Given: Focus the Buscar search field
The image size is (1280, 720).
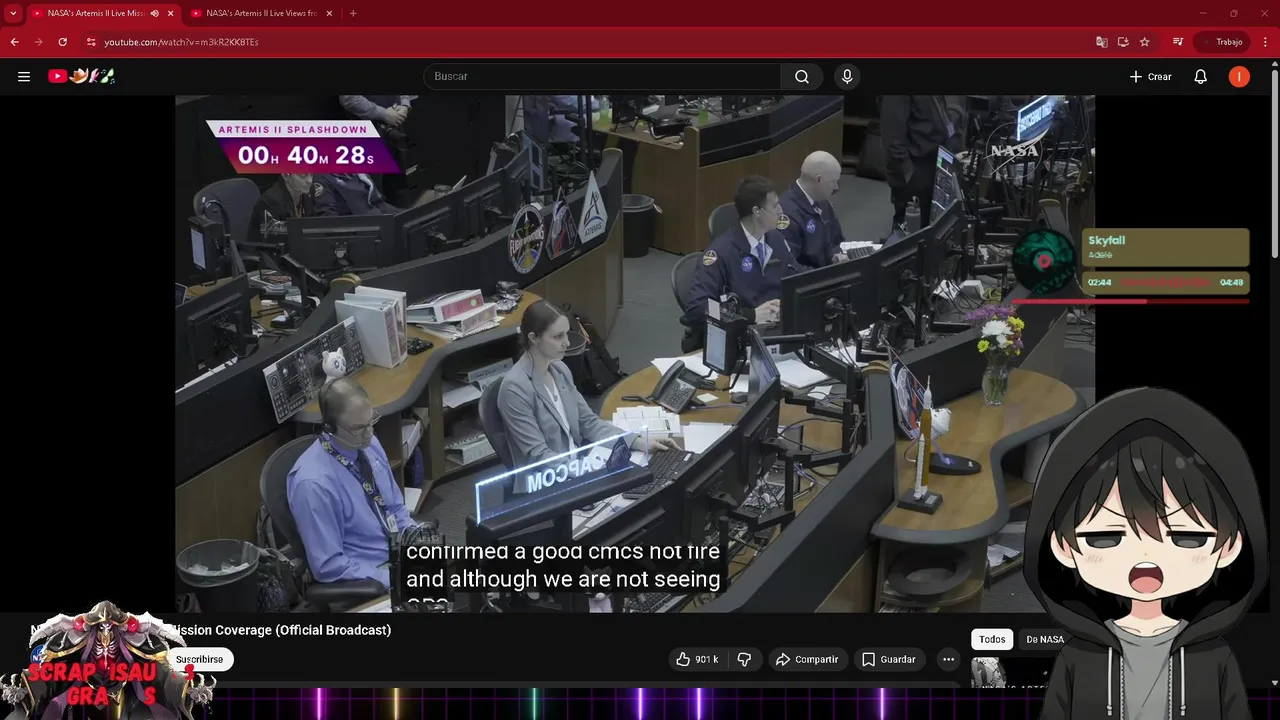Looking at the screenshot, I should click(602, 76).
